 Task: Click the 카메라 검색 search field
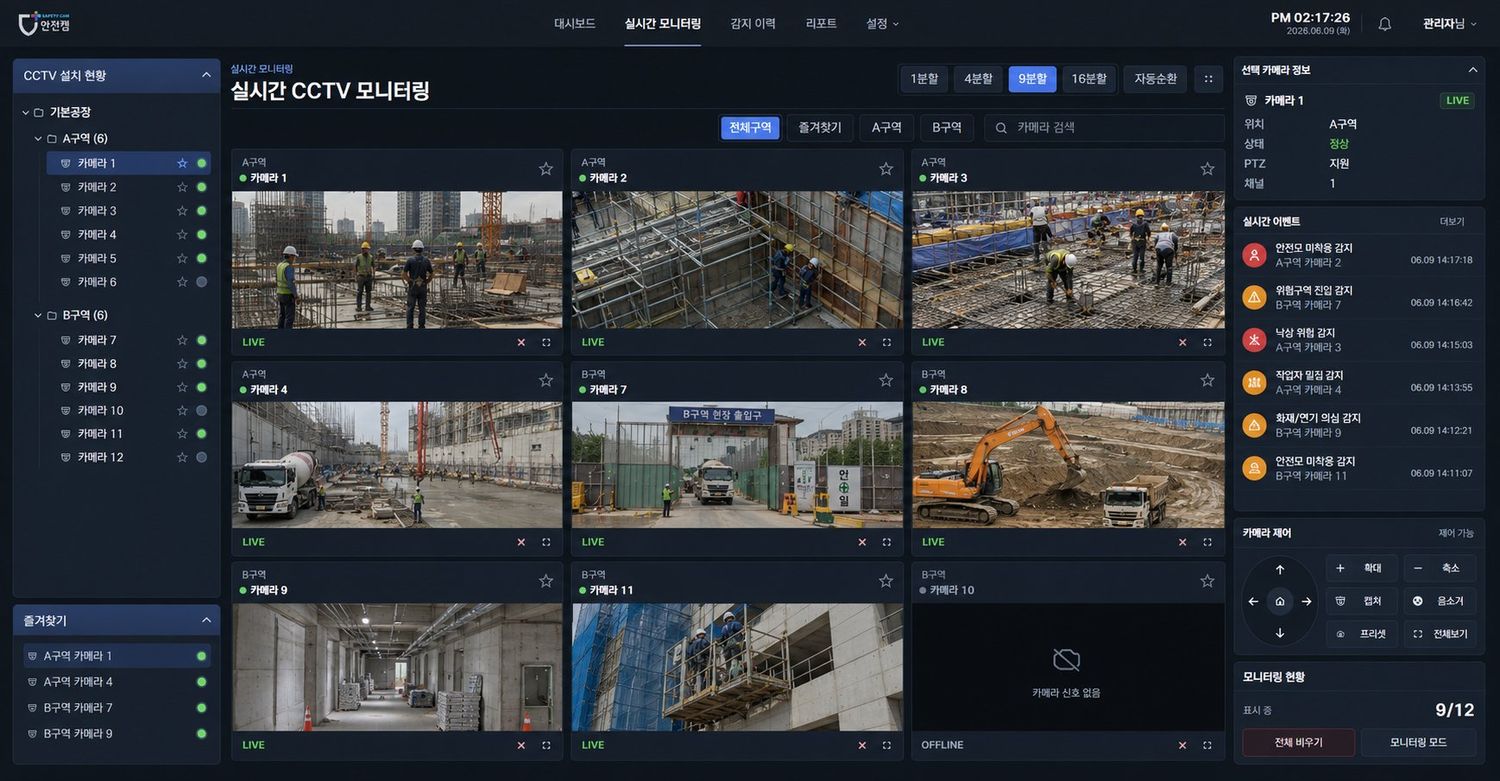[1104, 127]
